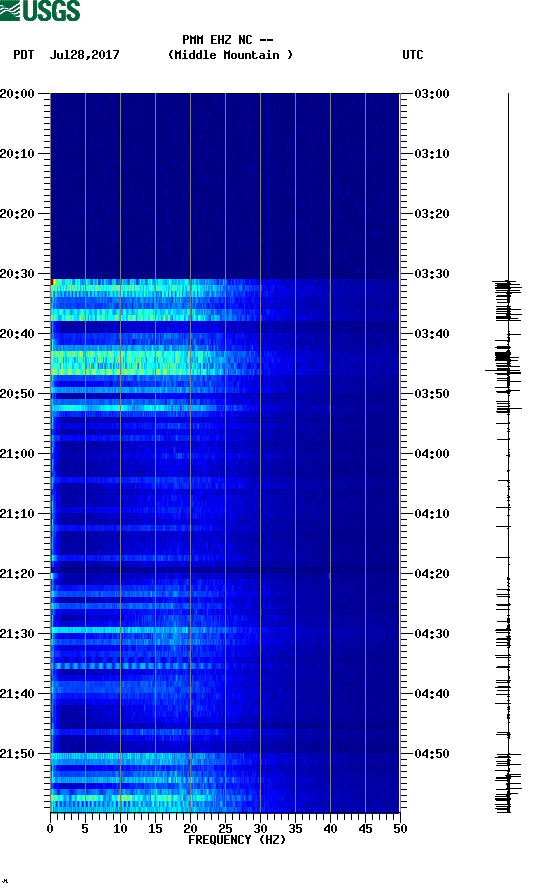This screenshot has width=552, height=892.
Task: Click the '21:30' PDT time label
Action: click(x=17, y=634)
